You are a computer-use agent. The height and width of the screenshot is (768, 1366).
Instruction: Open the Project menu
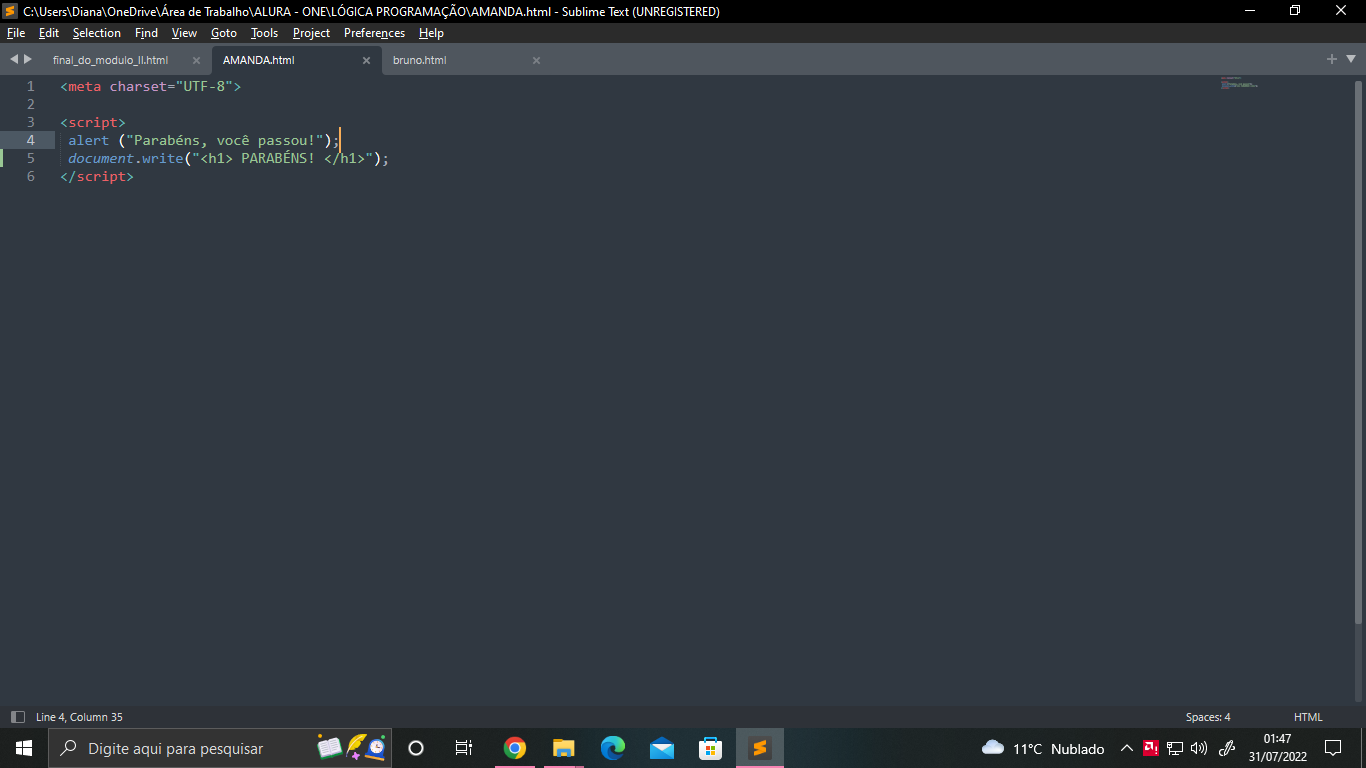311,33
